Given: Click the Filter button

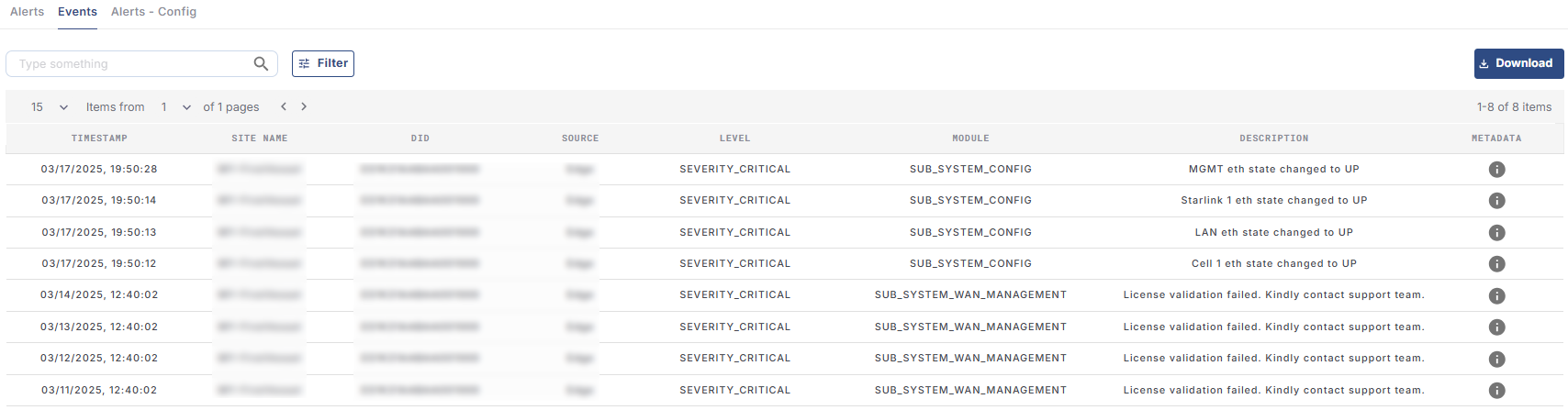Looking at the screenshot, I should [323, 63].
